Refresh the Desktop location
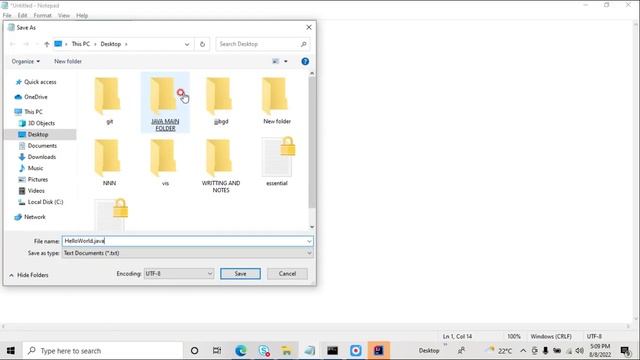Image resolution: width=640 pixels, height=360 pixels. coord(202,44)
